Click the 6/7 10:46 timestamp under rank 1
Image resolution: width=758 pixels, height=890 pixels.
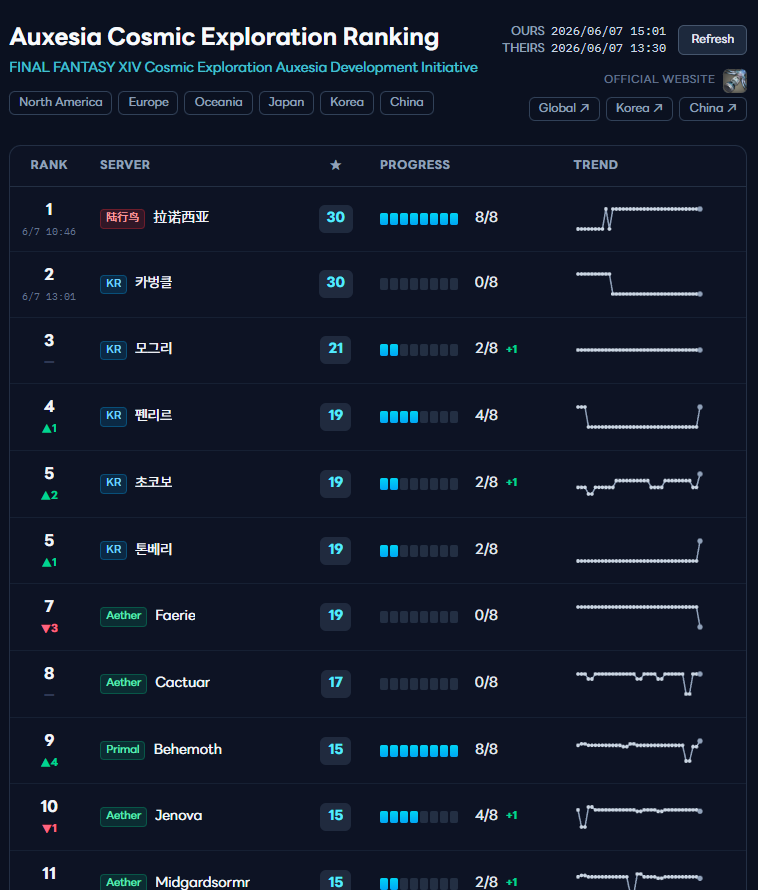(49, 232)
